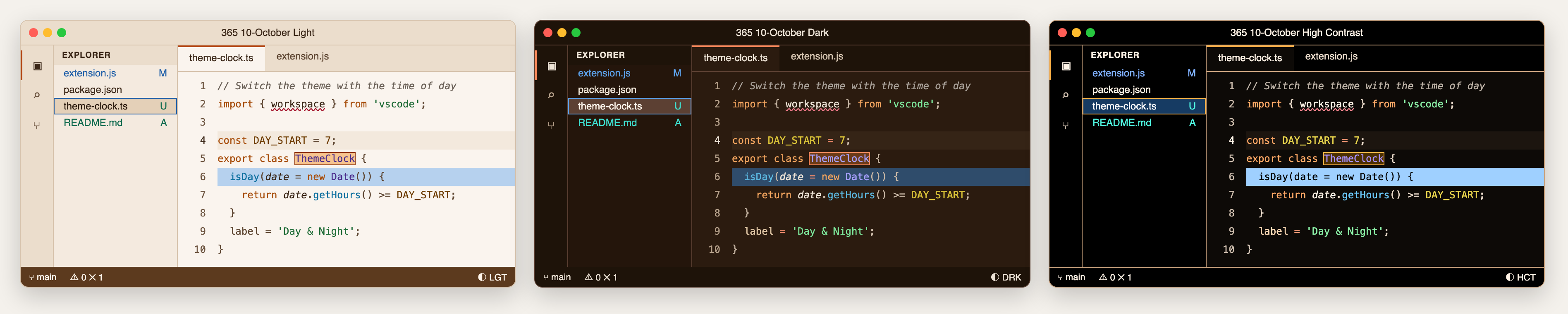Open README.md in Dark window explorer
1568x314 pixels.
(x=629, y=122)
